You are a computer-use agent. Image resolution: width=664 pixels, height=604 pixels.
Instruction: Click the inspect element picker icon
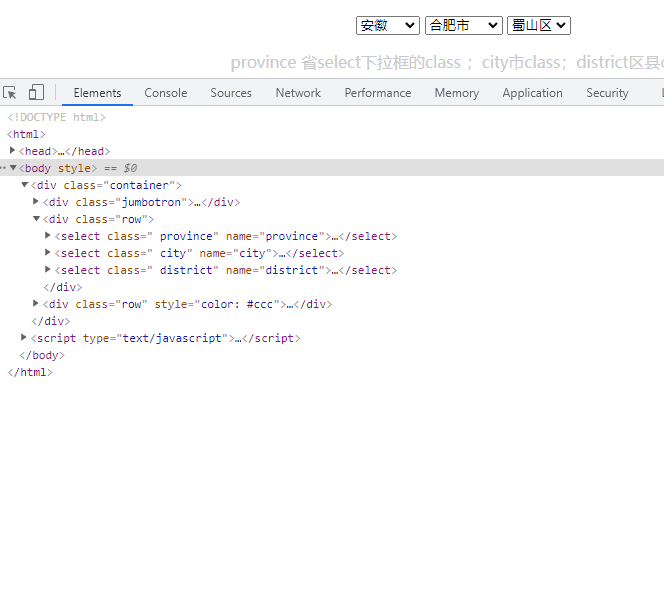[10, 93]
